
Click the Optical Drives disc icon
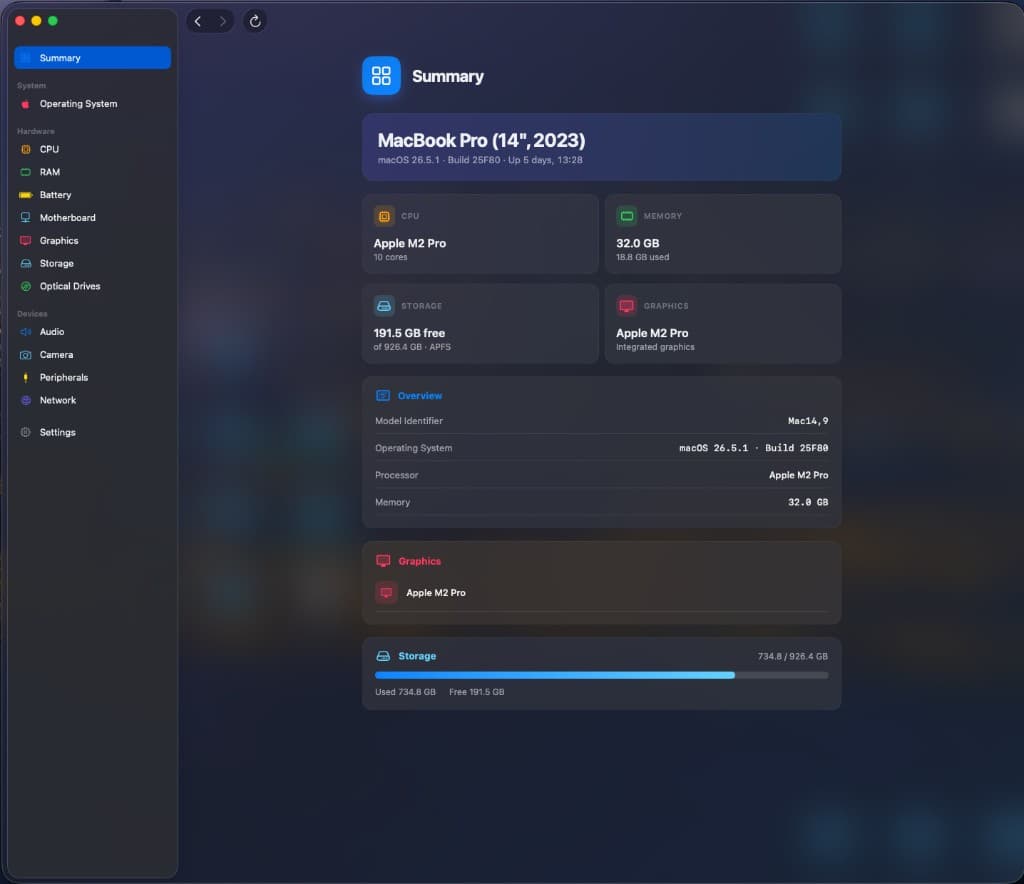click(x=25, y=287)
